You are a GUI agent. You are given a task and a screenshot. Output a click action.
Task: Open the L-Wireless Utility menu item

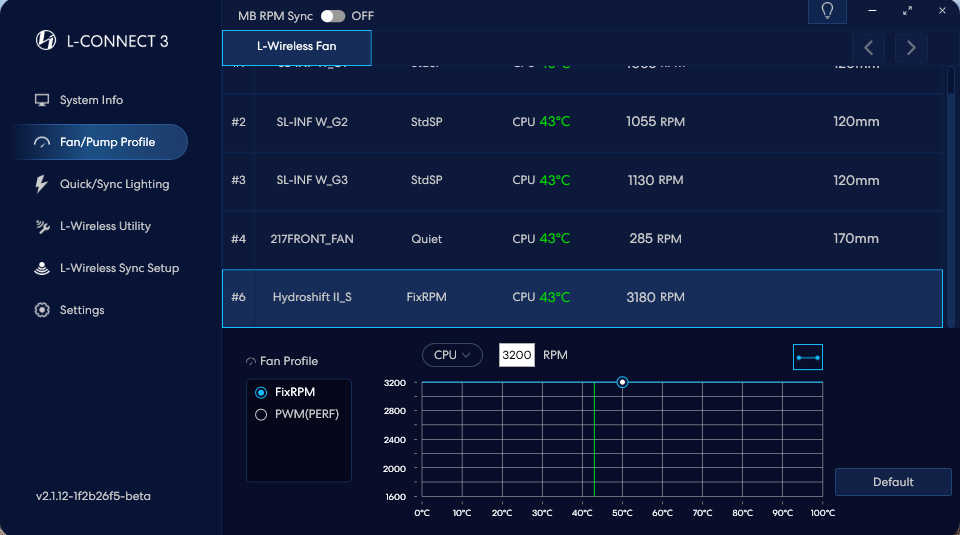[x=105, y=226]
